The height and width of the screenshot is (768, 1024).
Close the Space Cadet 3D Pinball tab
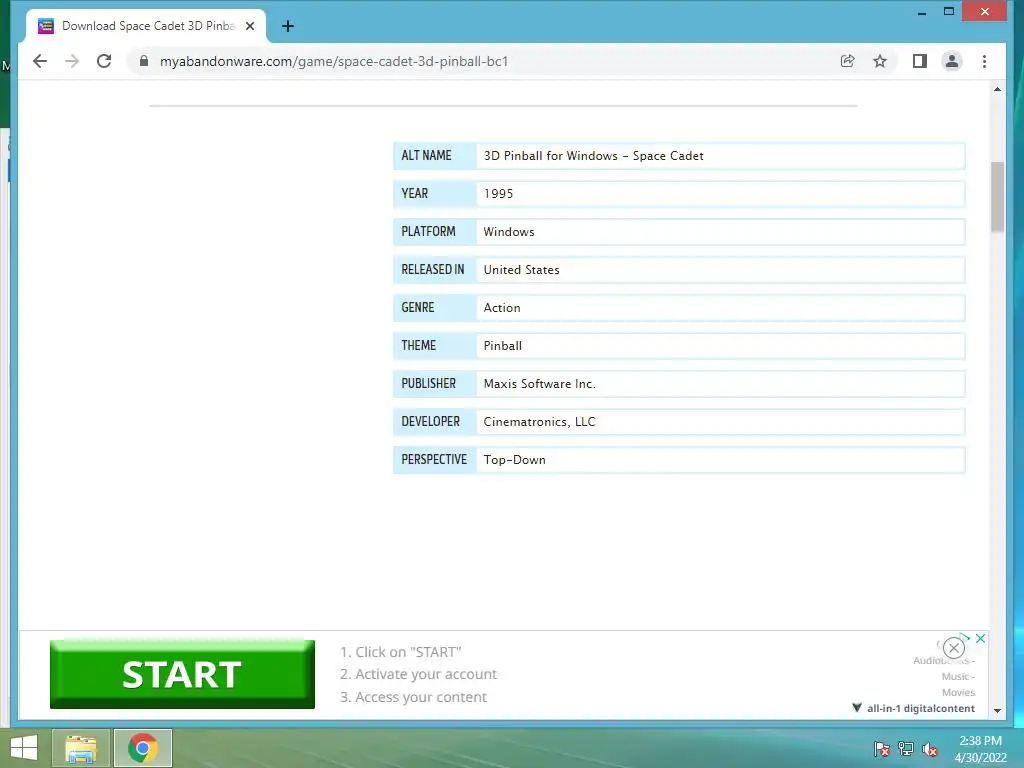tap(249, 26)
